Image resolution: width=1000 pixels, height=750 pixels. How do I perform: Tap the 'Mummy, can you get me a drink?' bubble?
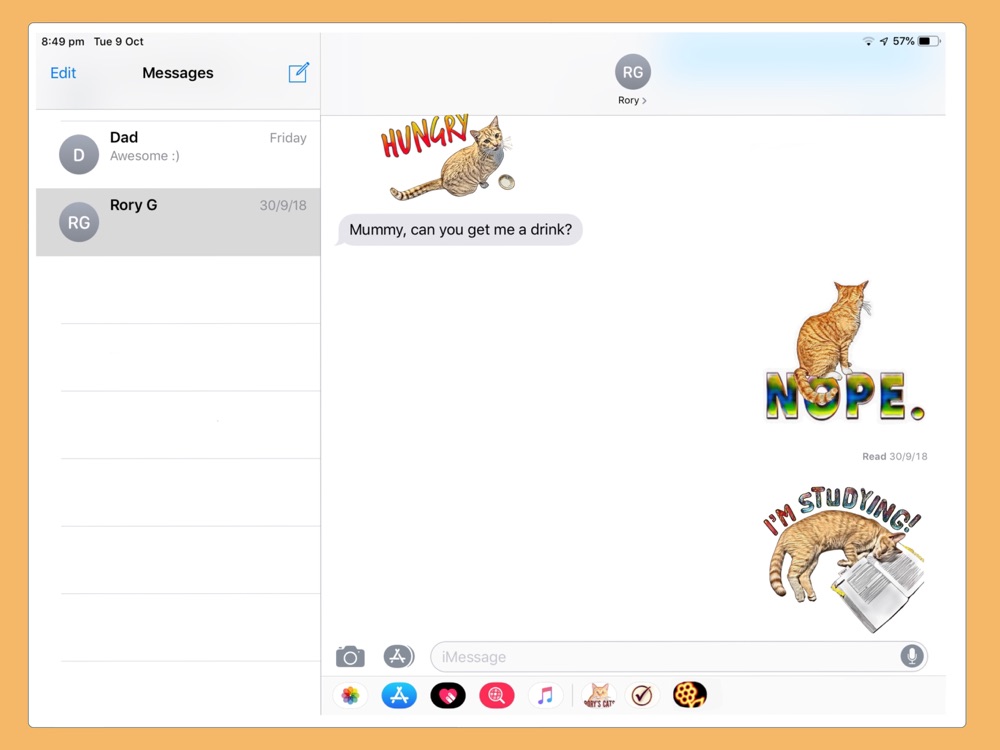(x=460, y=230)
